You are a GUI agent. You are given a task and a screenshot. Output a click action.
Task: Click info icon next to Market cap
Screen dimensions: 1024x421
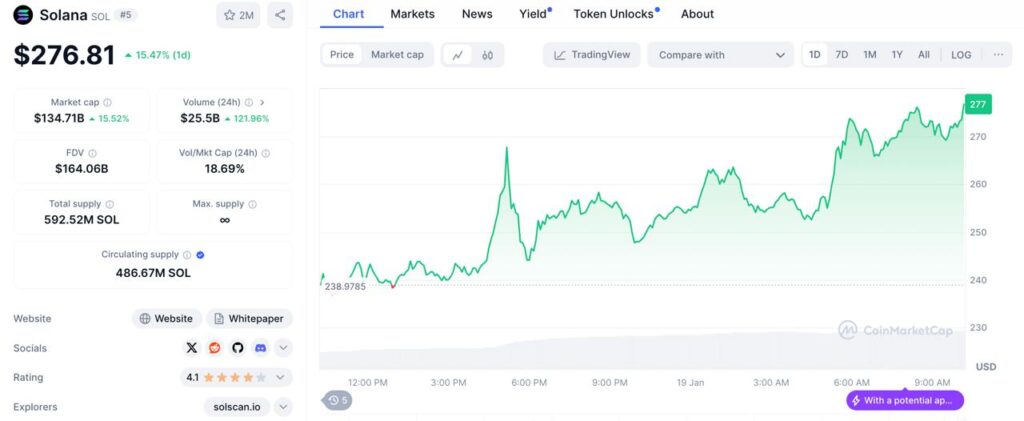(x=108, y=102)
